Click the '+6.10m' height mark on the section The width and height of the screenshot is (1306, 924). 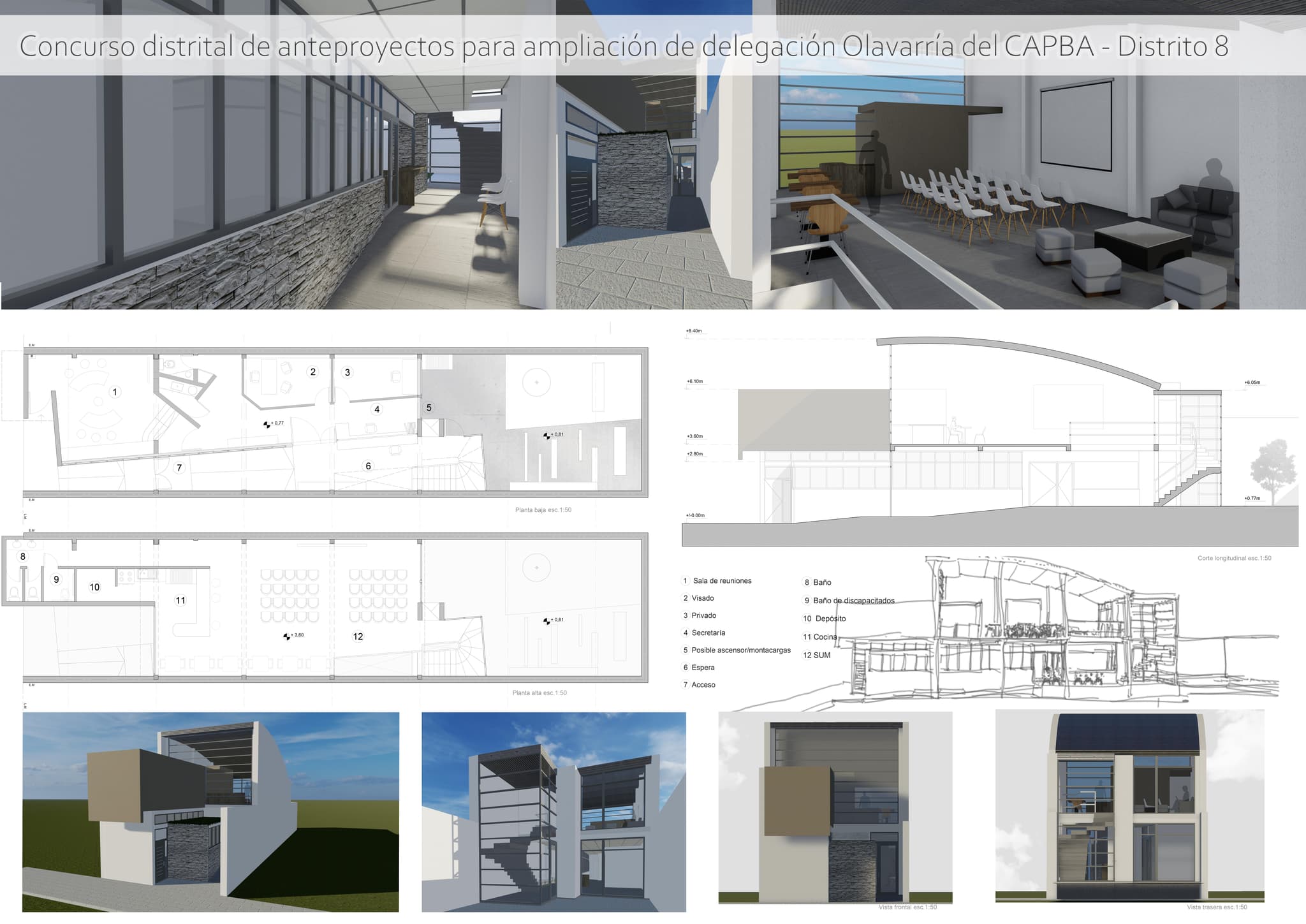click(x=694, y=381)
